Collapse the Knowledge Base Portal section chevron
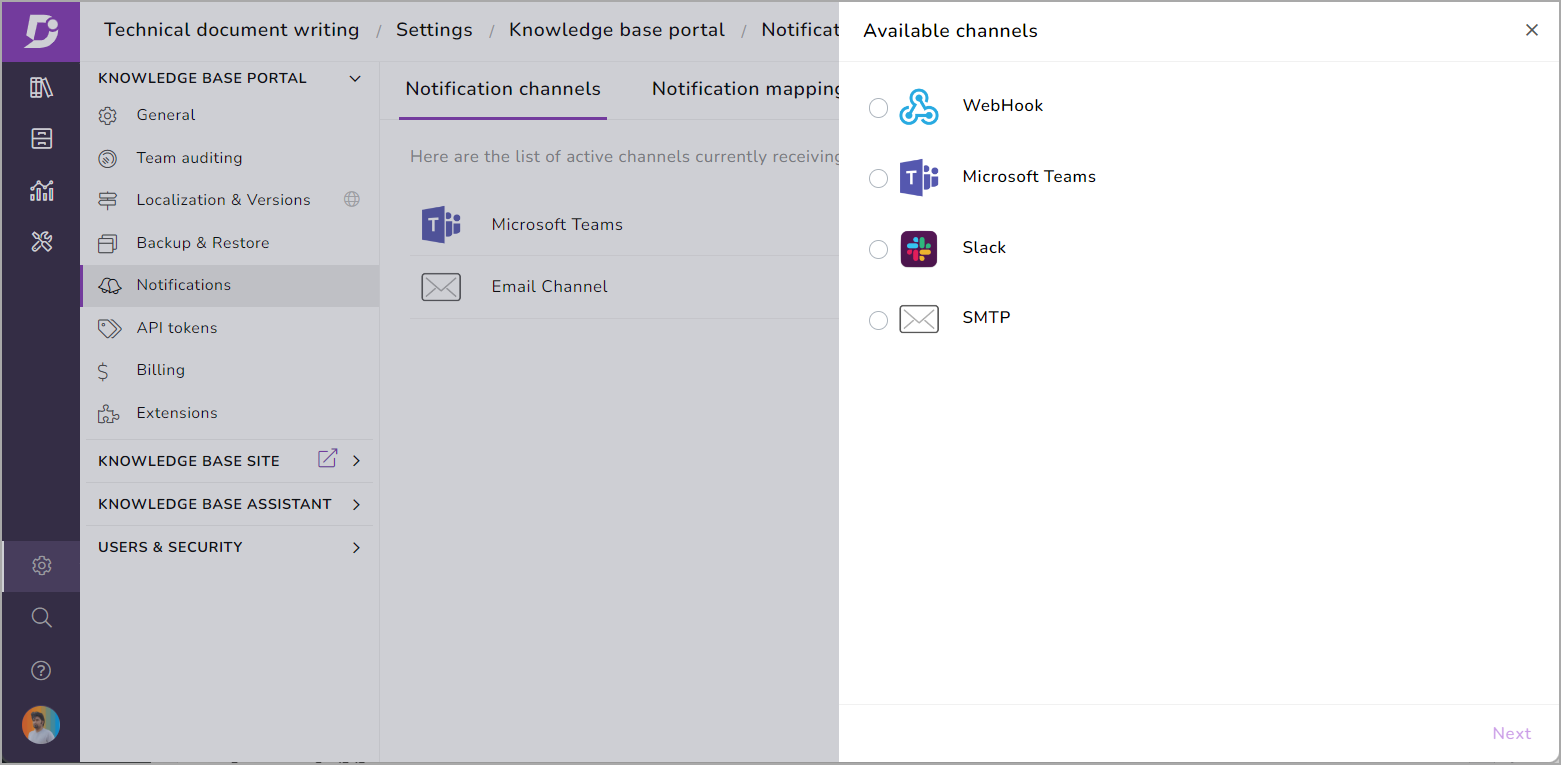Viewport: 1561px width, 765px height. pos(355,78)
